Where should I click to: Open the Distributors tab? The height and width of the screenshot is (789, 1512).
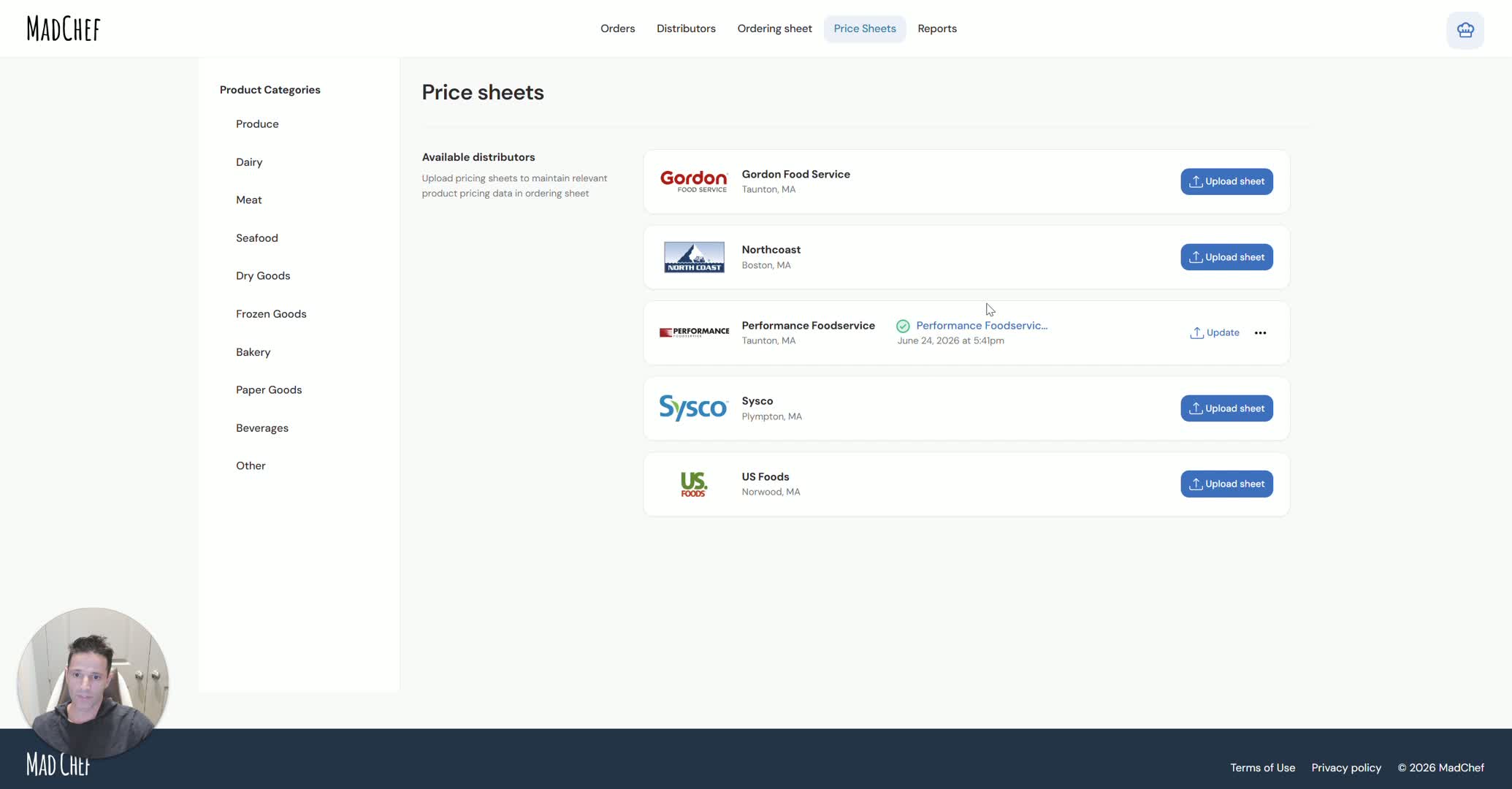coord(686,28)
